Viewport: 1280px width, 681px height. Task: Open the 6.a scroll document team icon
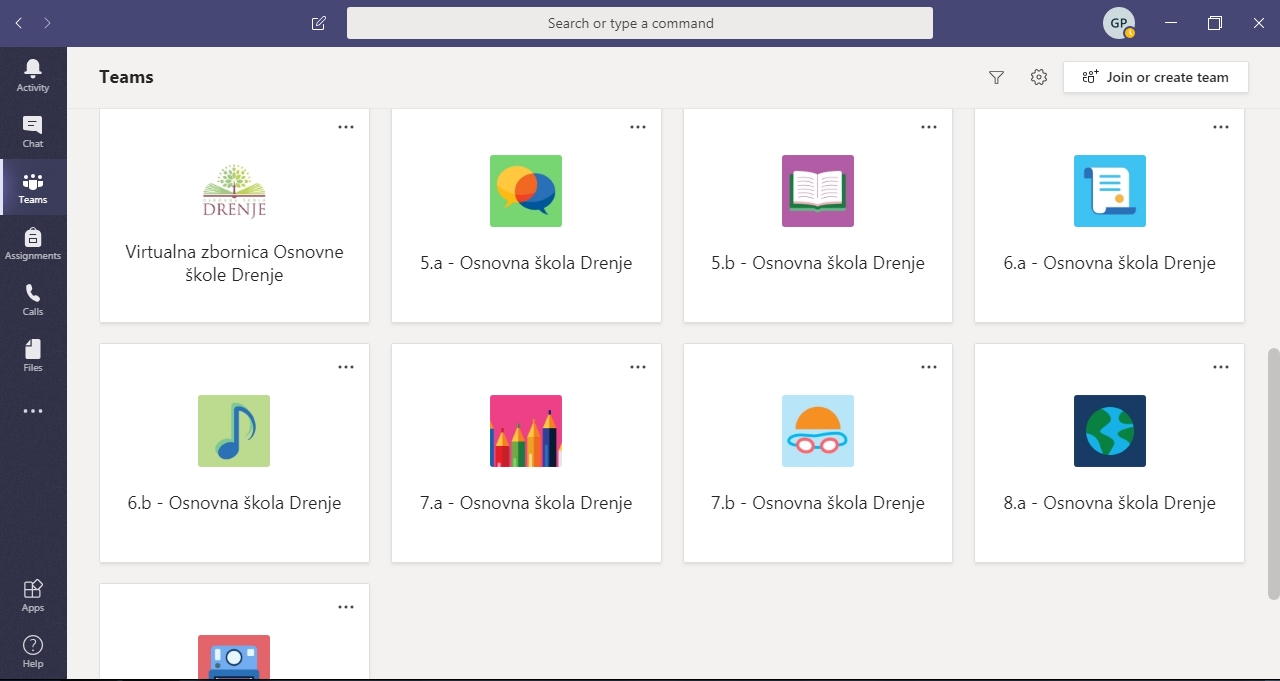(x=1110, y=191)
